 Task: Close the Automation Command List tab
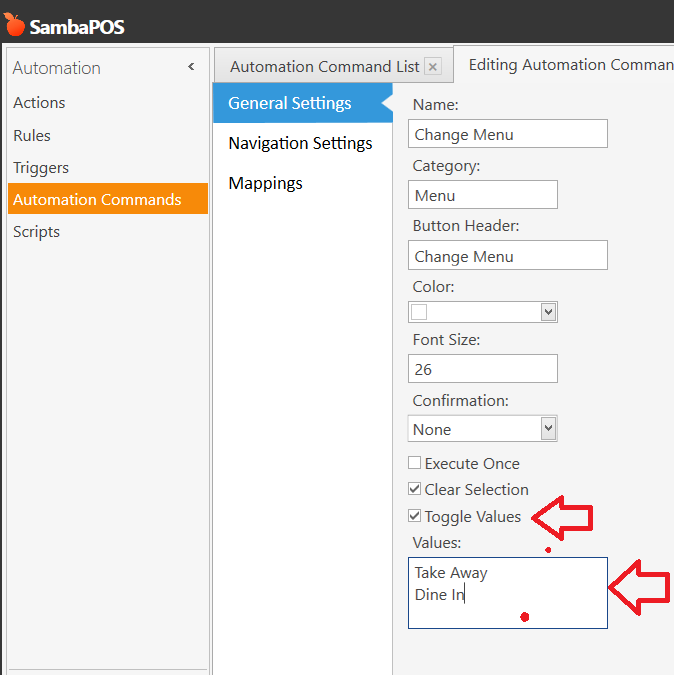pyautogui.click(x=432, y=67)
